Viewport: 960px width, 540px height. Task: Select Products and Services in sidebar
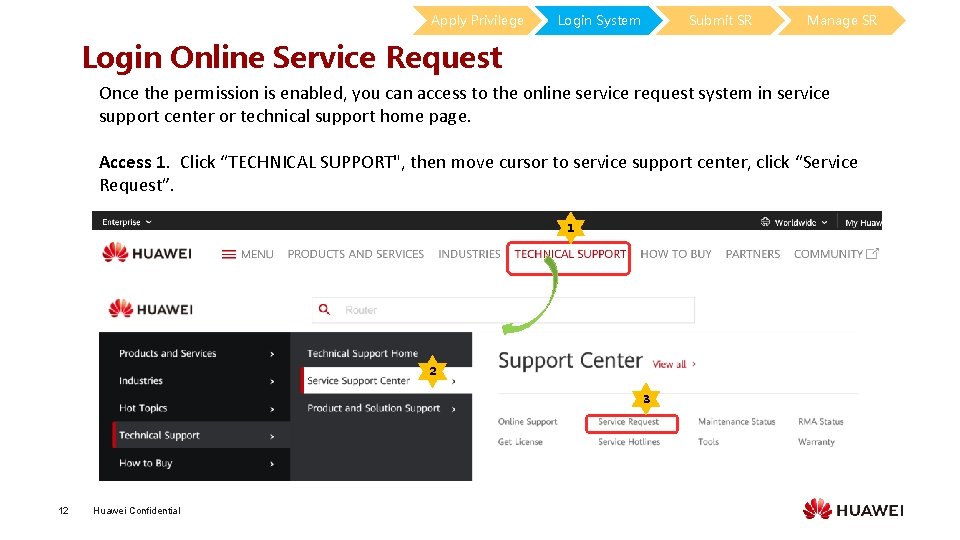[167, 353]
